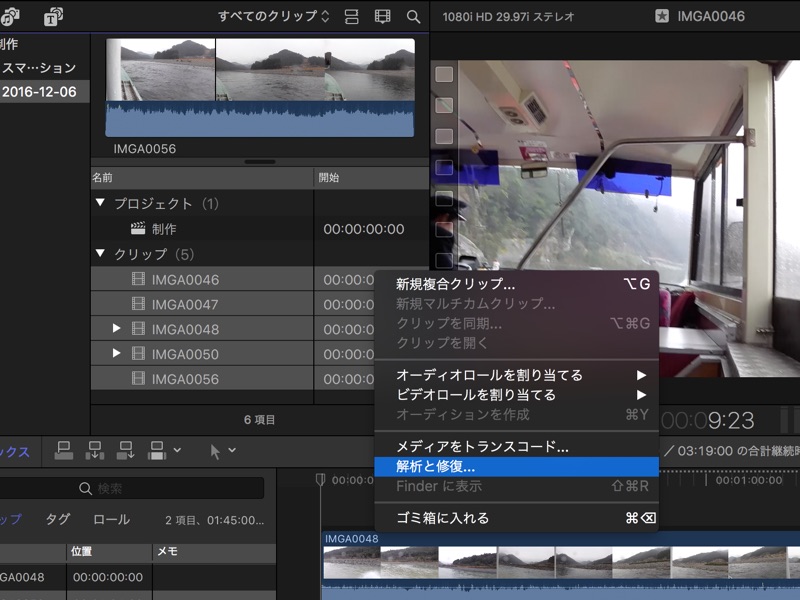Insert selected clip into the storyline
800x600 pixels.
tap(96, 450)
